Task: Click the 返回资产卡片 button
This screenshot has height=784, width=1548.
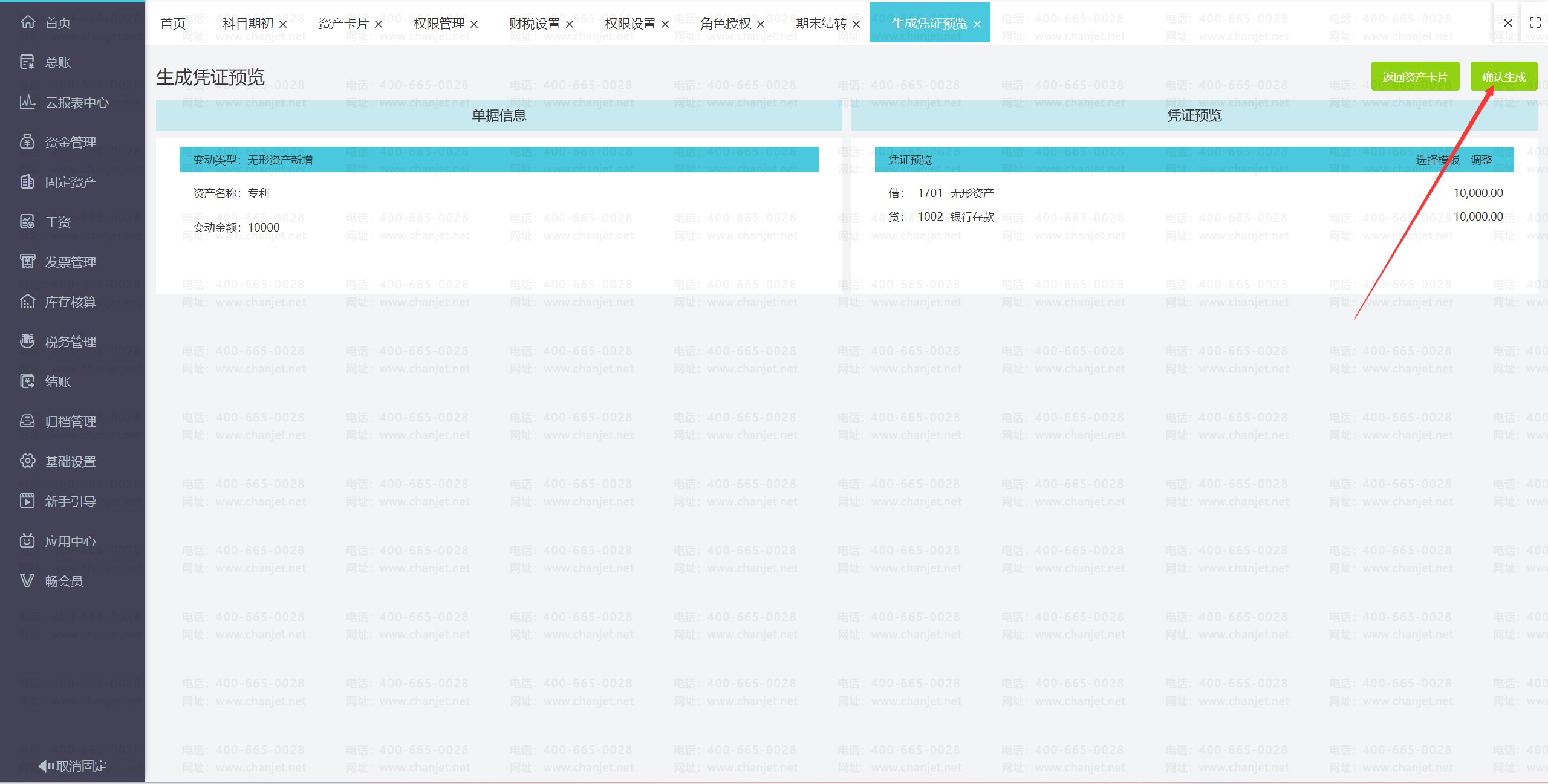Action: [1415, 77]
